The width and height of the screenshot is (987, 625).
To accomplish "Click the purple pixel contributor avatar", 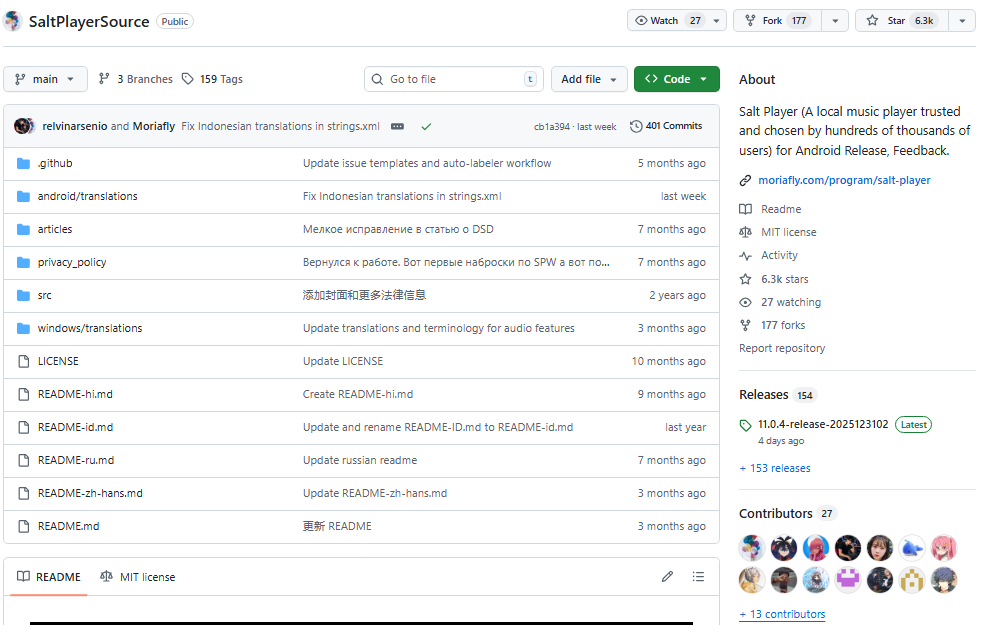I will [x=848, y=580].
